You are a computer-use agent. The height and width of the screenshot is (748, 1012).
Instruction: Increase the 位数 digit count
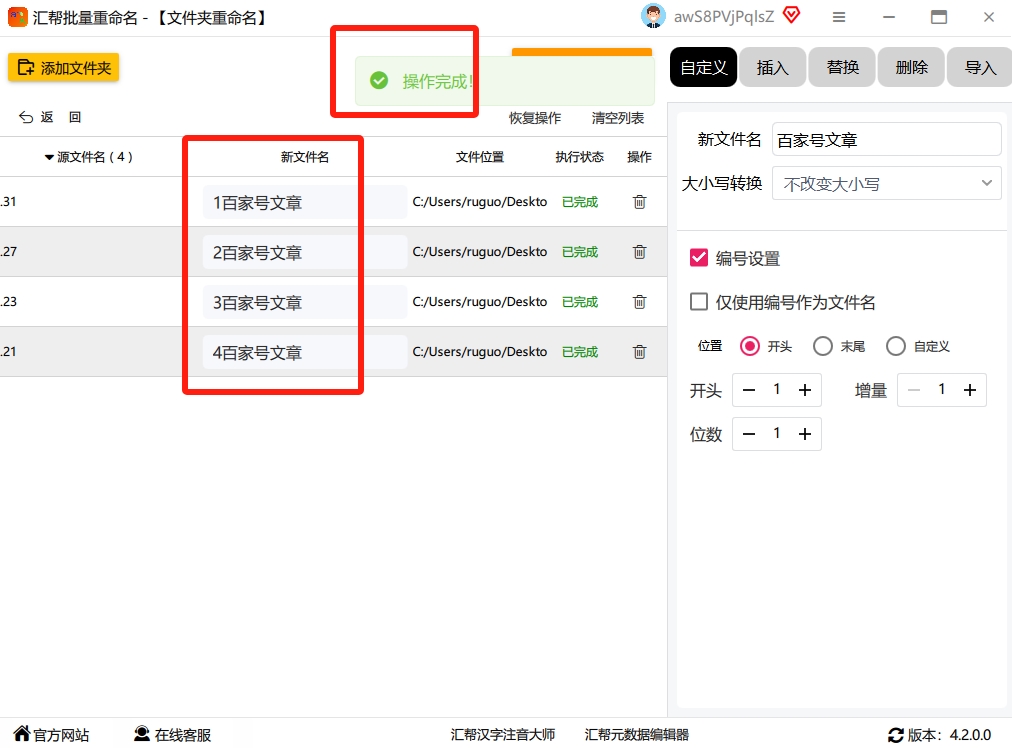[804, 434]
